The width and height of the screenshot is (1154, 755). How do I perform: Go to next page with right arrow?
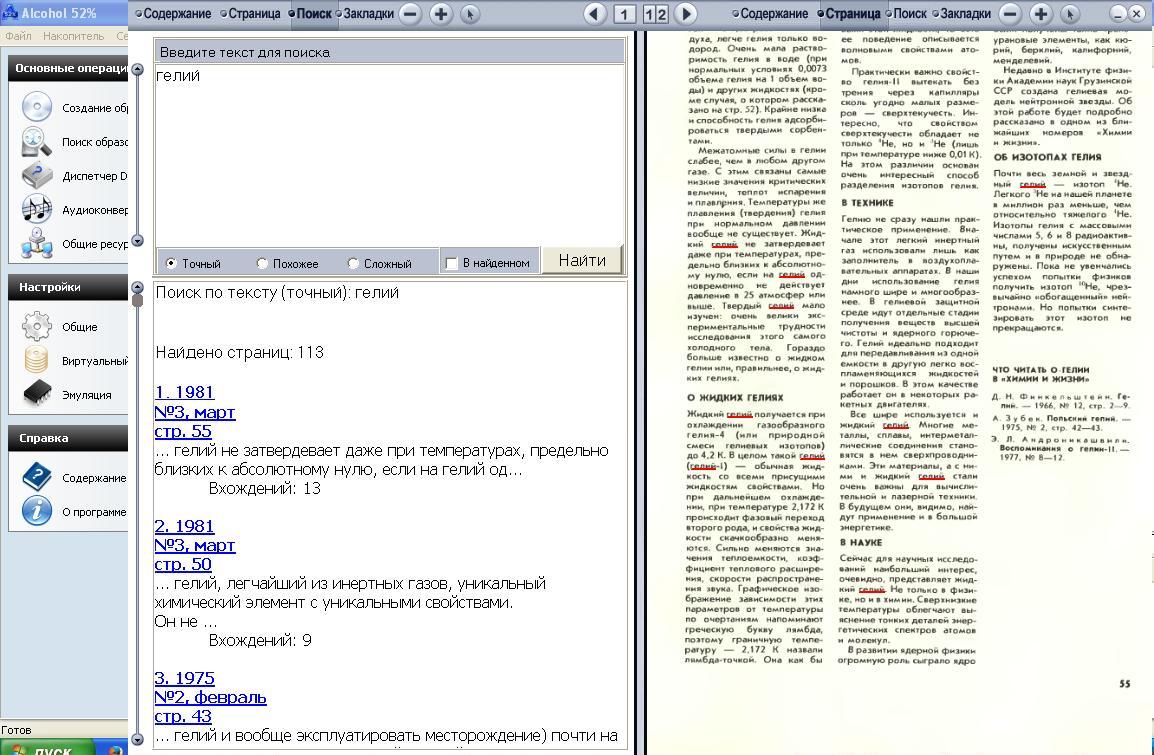pyautogui.click(x=686, y=14)
